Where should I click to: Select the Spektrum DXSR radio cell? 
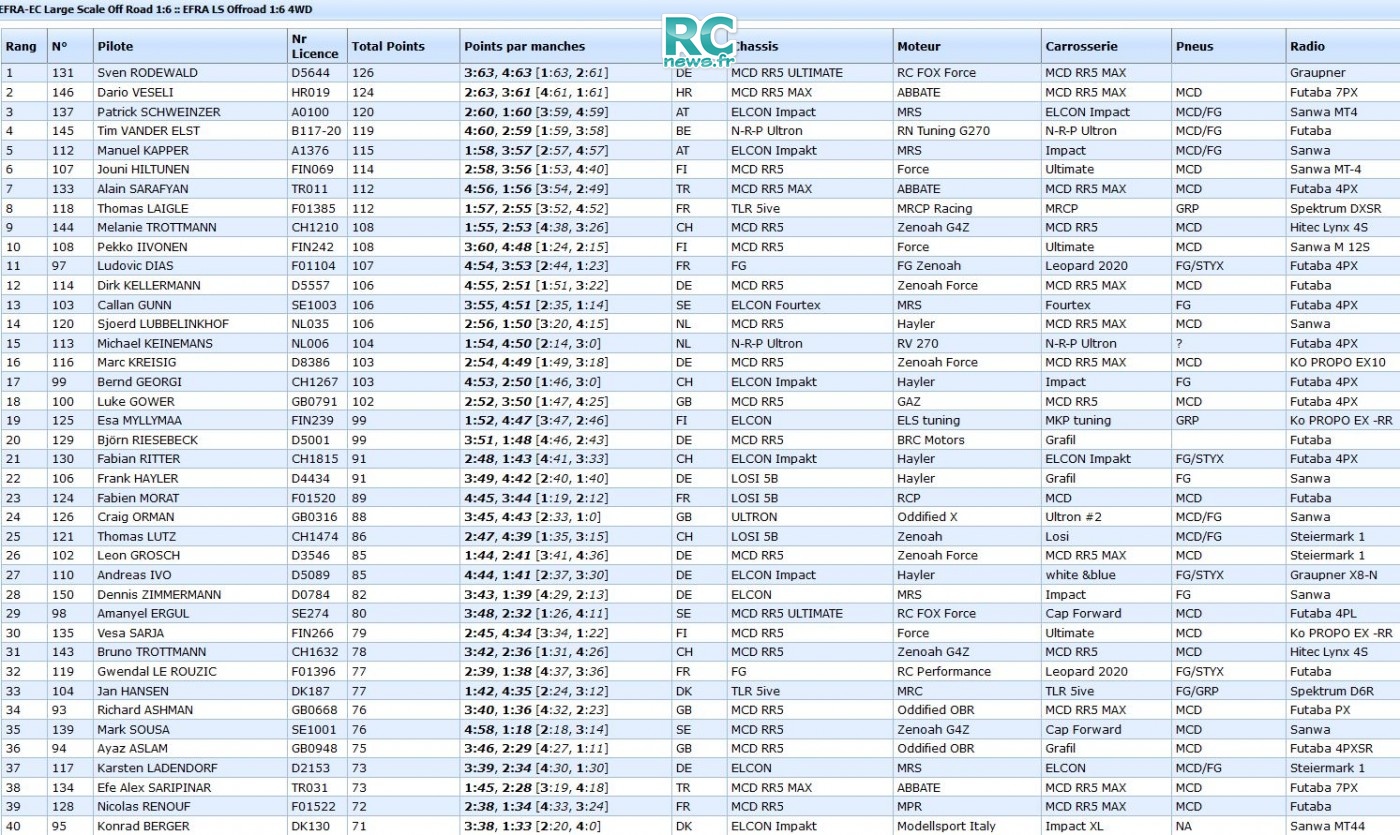coord(1335,208)
